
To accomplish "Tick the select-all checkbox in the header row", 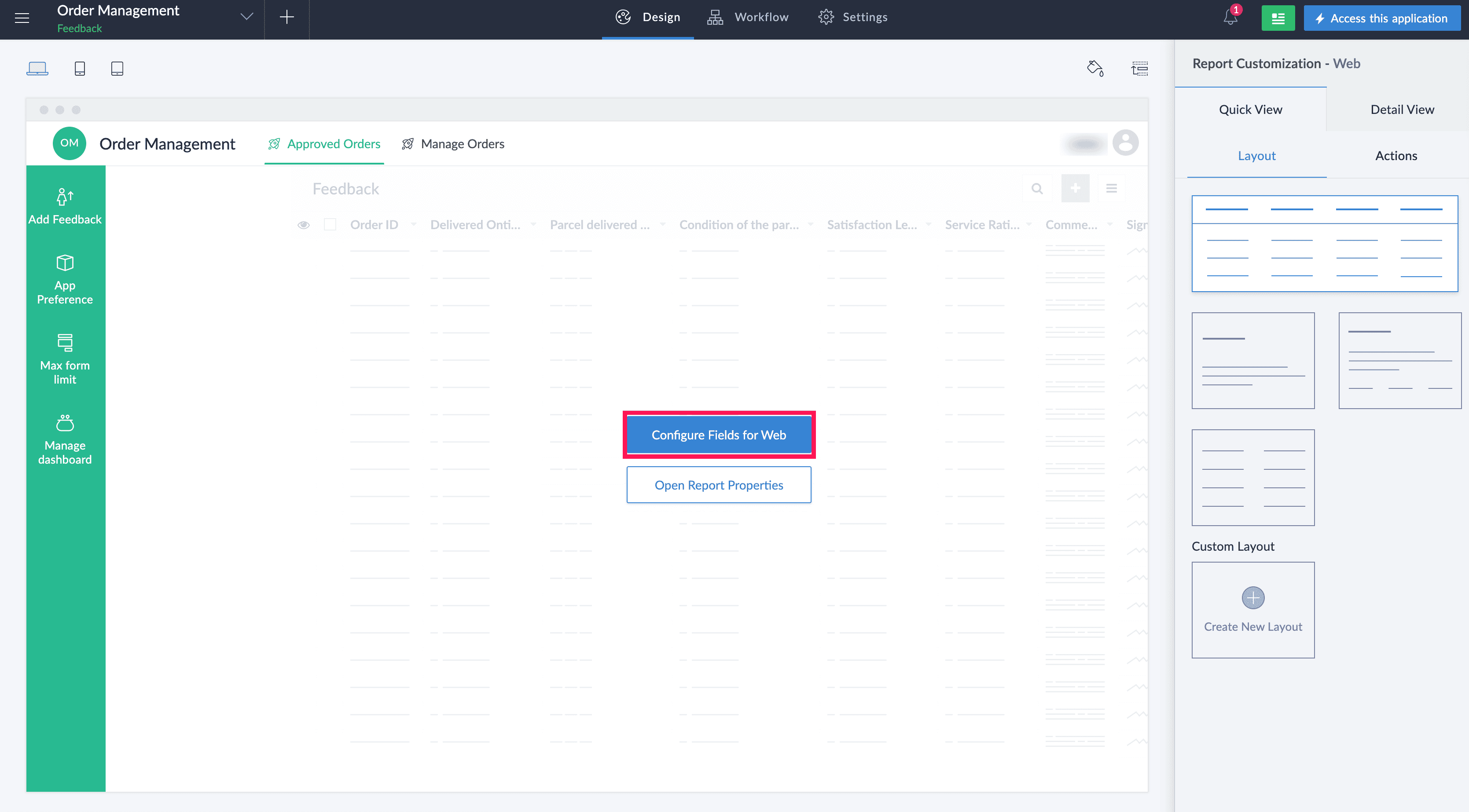I will pyautogui.click(x=330, y=225).
